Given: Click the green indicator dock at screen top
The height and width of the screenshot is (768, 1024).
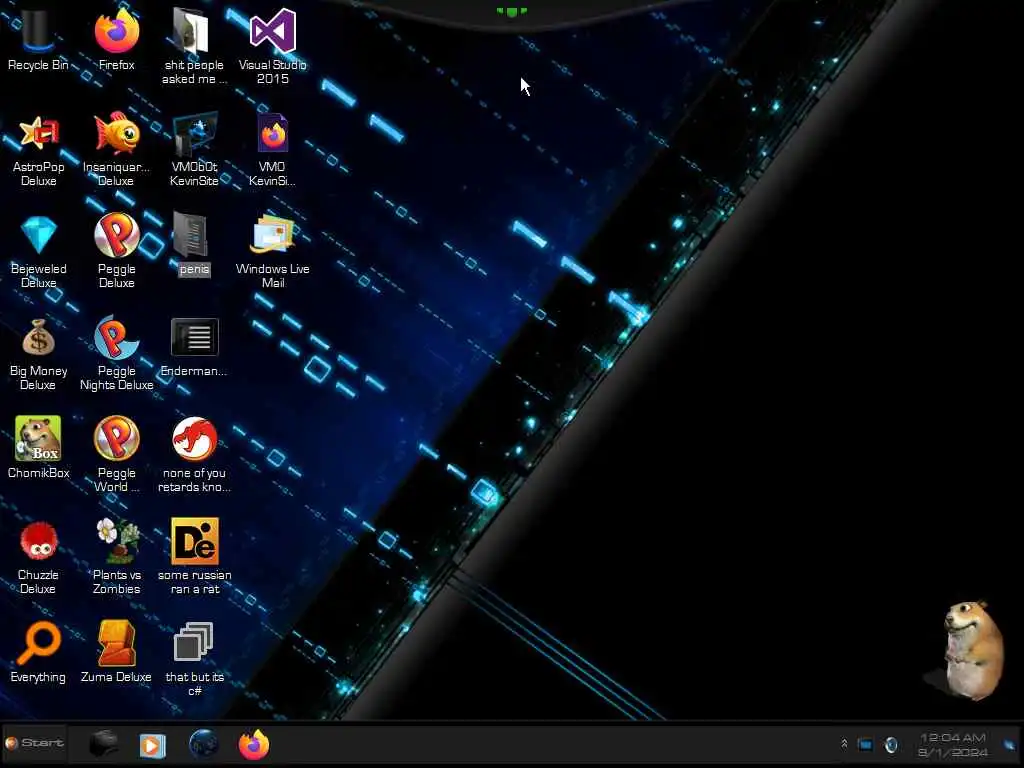Looking at the screenshot, I should [511, 12].
